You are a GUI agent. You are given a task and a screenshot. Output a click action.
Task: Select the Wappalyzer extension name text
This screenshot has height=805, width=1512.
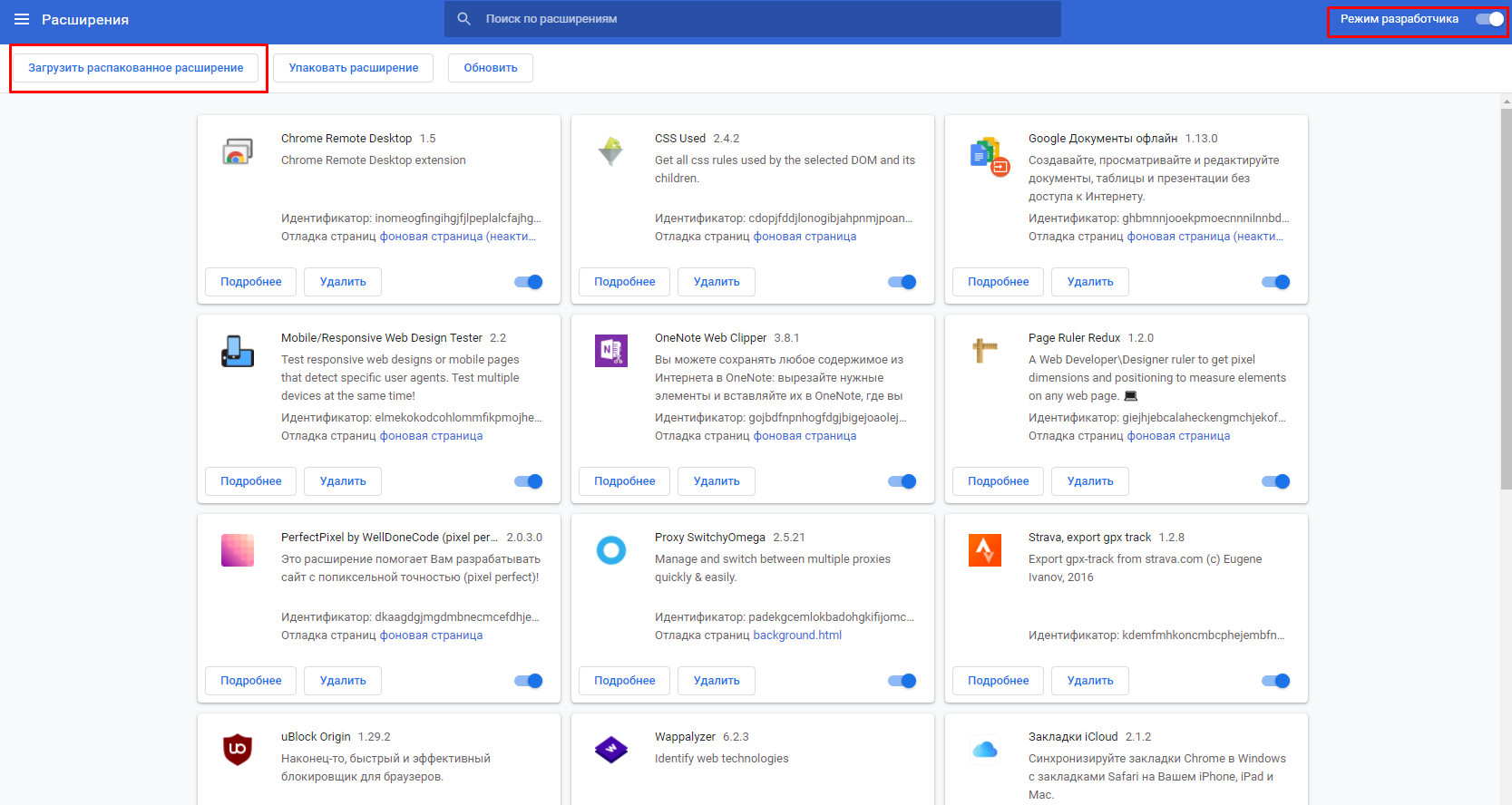tap(685, 737)
